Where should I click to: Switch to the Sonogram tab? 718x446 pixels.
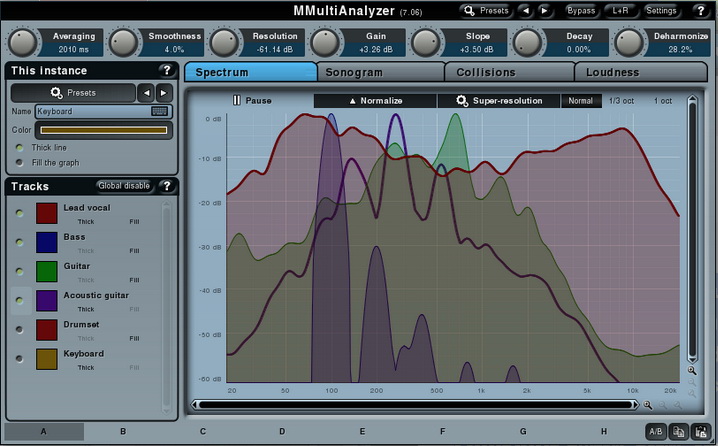(x=380, y=72)
